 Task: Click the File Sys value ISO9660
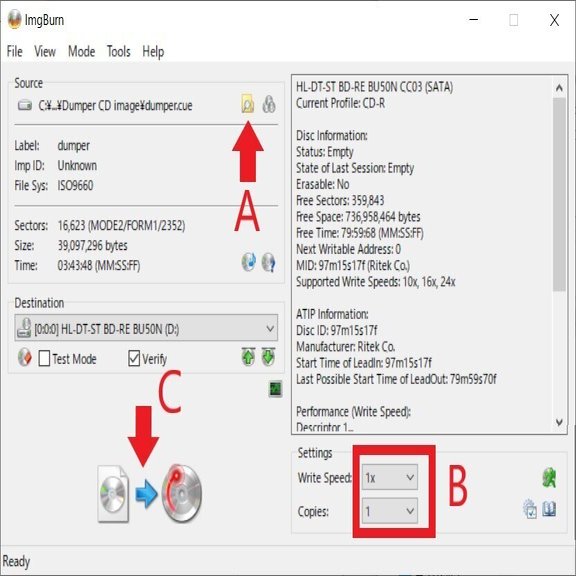pyautogui.click(x=75, y=186)
